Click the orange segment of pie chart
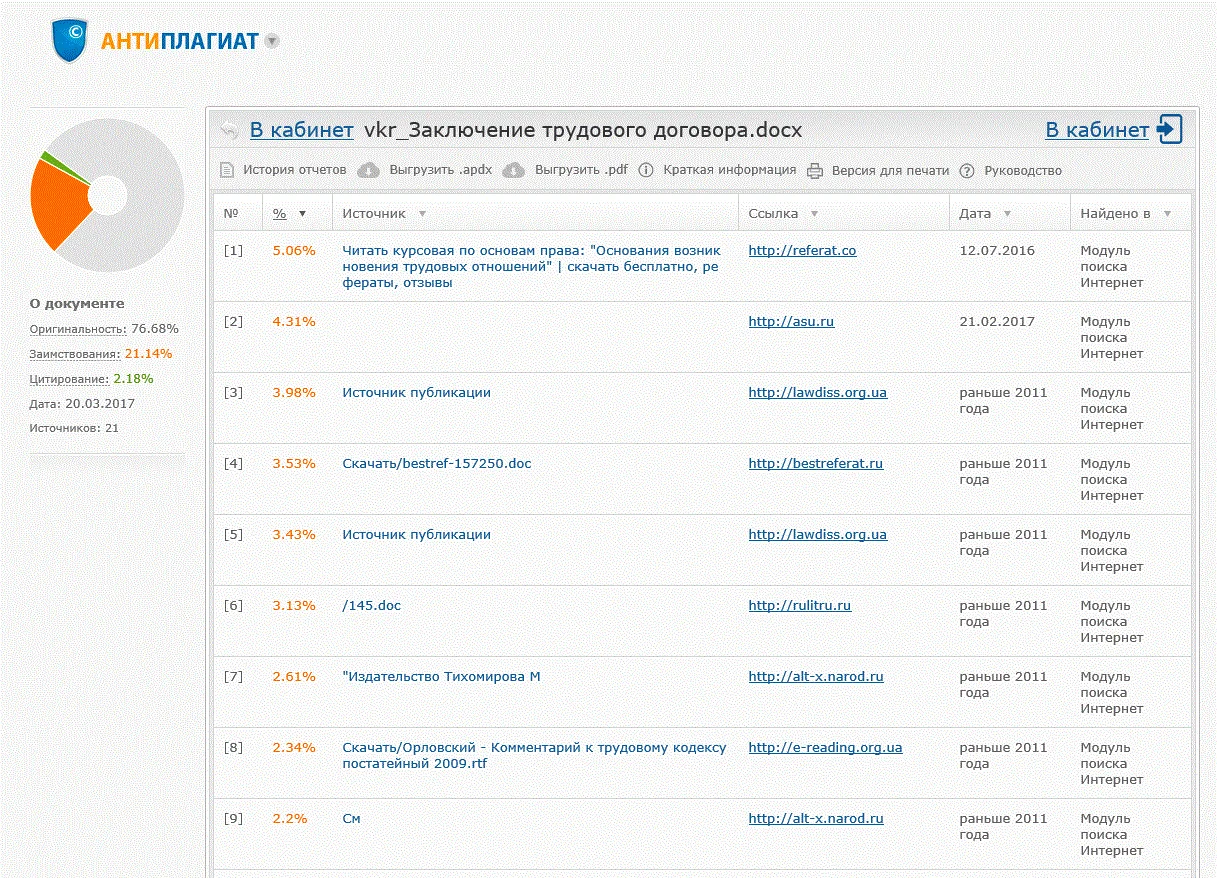Image resolution: width=1217 pixels, height=878 pixels. (55, 205)
